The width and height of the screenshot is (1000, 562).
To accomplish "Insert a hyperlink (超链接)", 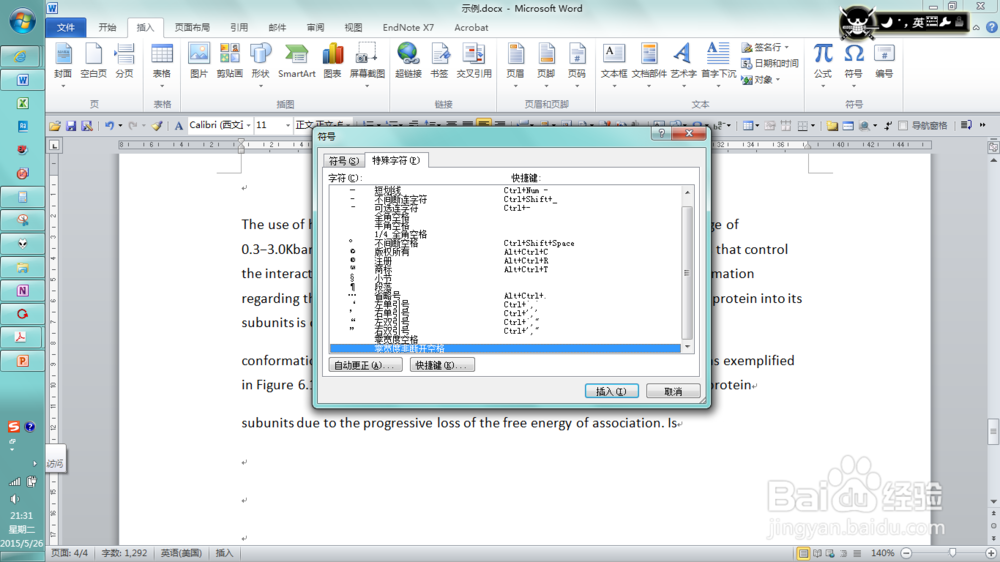I will (x=408, y=62).
